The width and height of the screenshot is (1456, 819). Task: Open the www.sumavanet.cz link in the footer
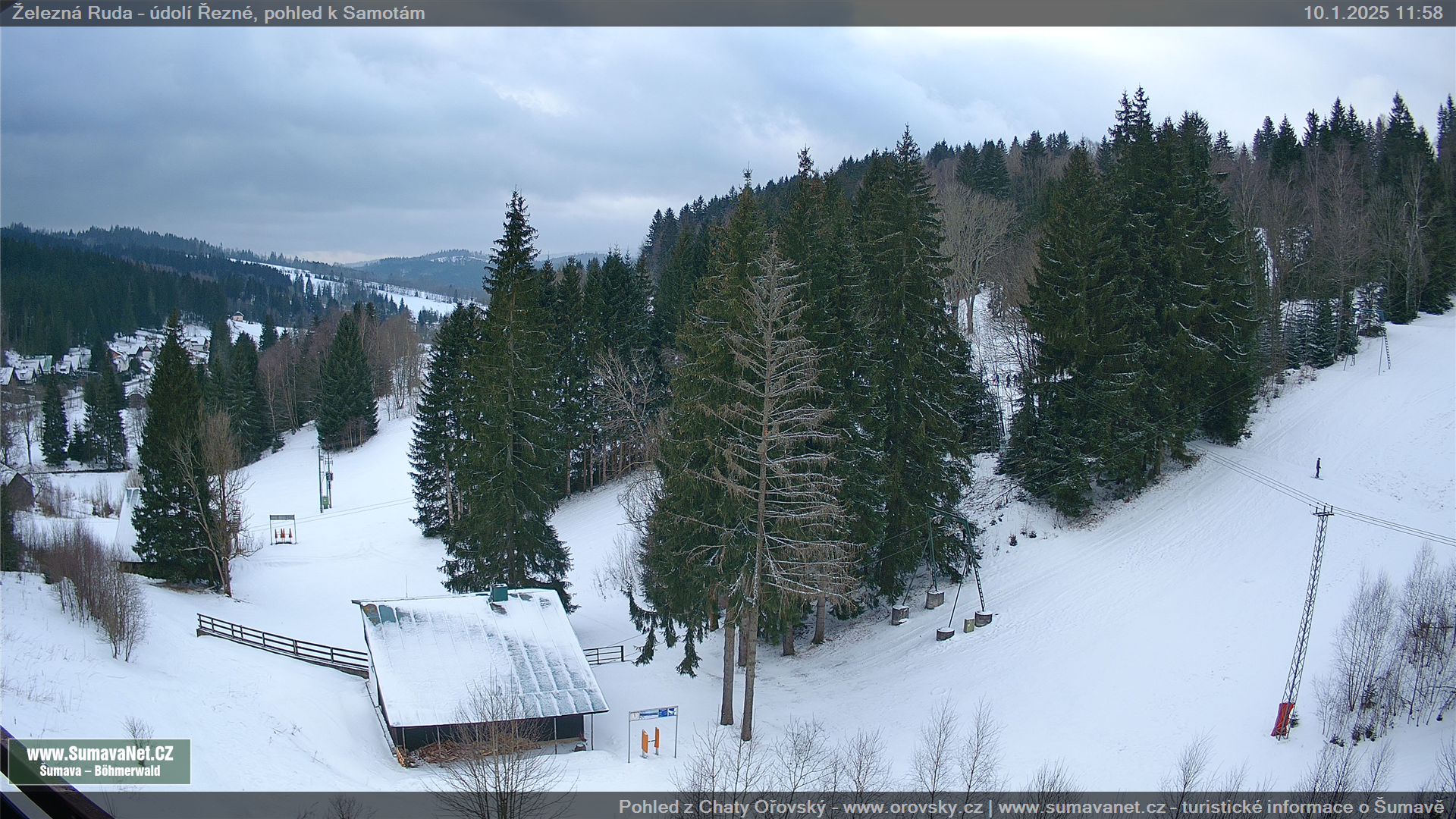pos(1081,807)
